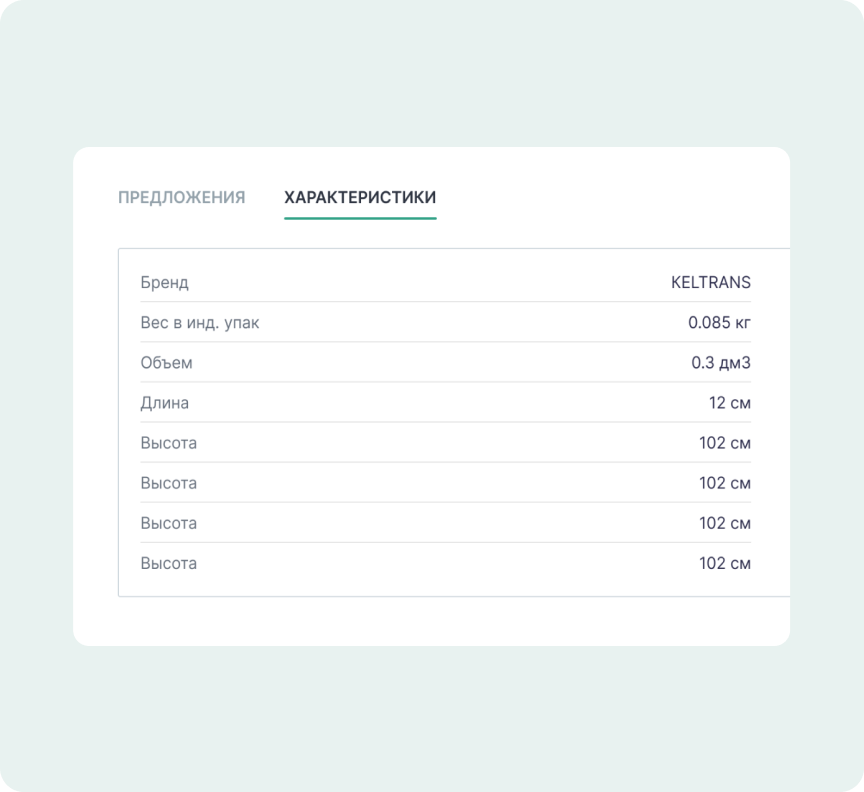
Task: Select the 0.085 кг weight value
Action: pyautogui.click(x=719, y=323)
